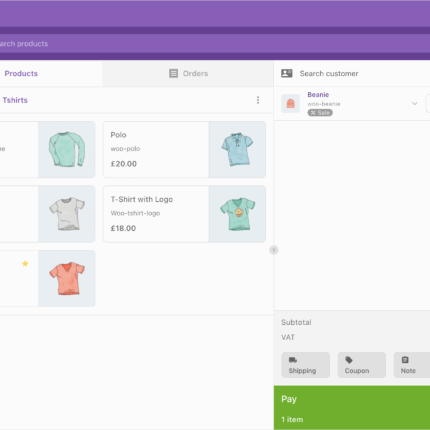Image resolution: width=430 pixels, height=430 pixels.
Task: Click the Orders list icon
Action: [x=173, y=73]
